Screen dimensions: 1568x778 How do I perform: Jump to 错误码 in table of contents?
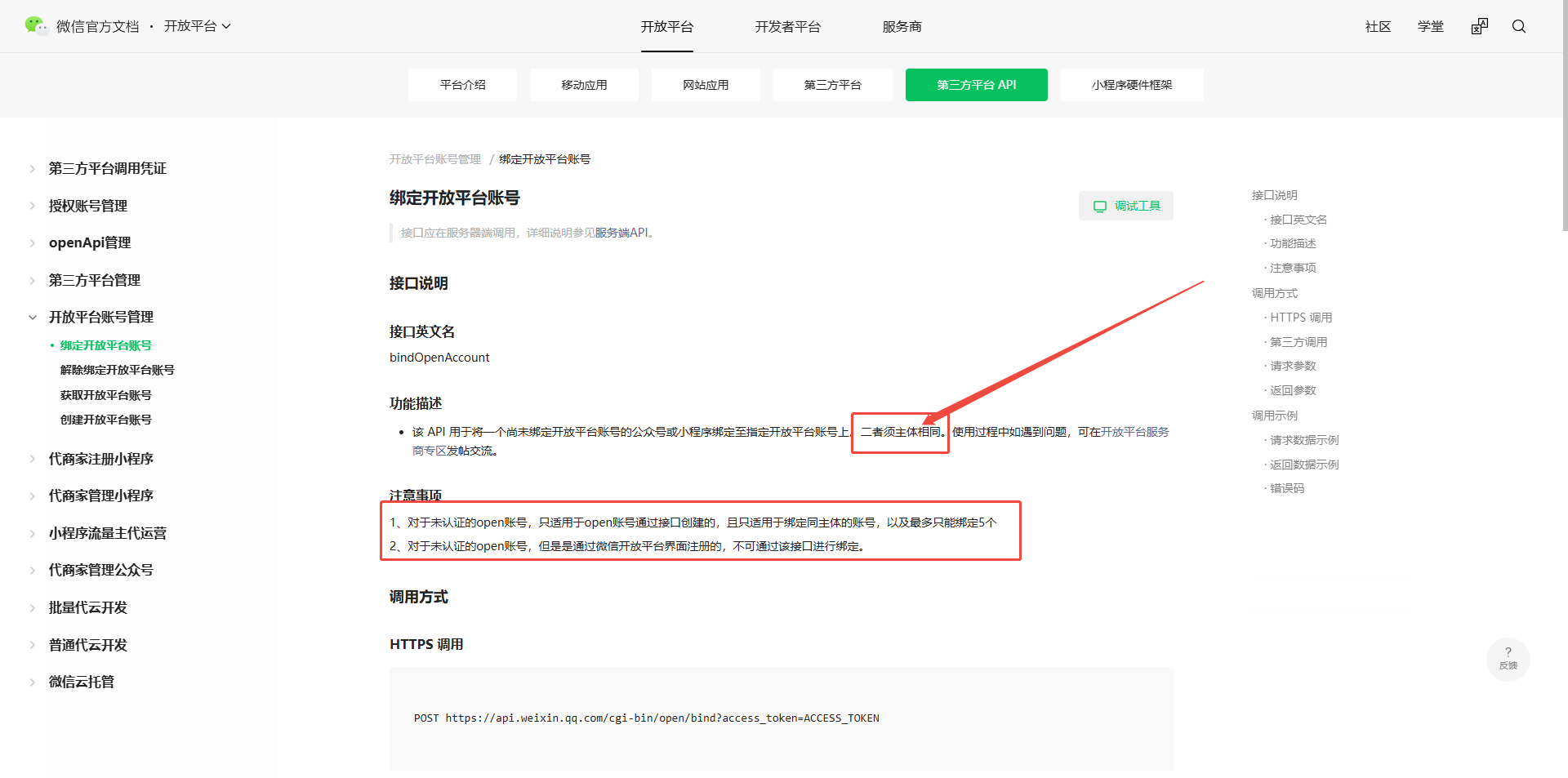[1287, 488]
